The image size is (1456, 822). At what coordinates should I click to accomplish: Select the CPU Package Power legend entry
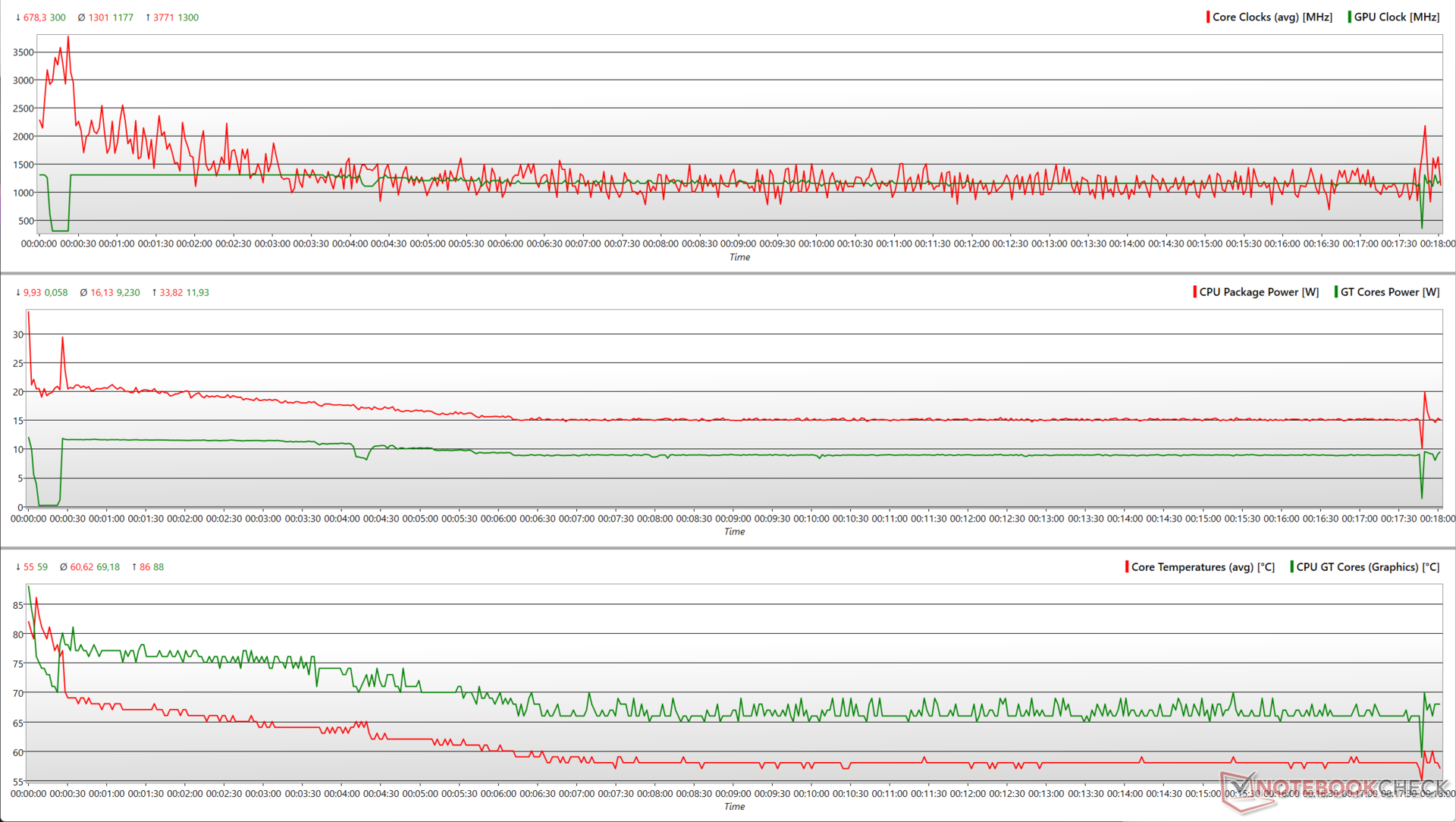[1258, 292]
